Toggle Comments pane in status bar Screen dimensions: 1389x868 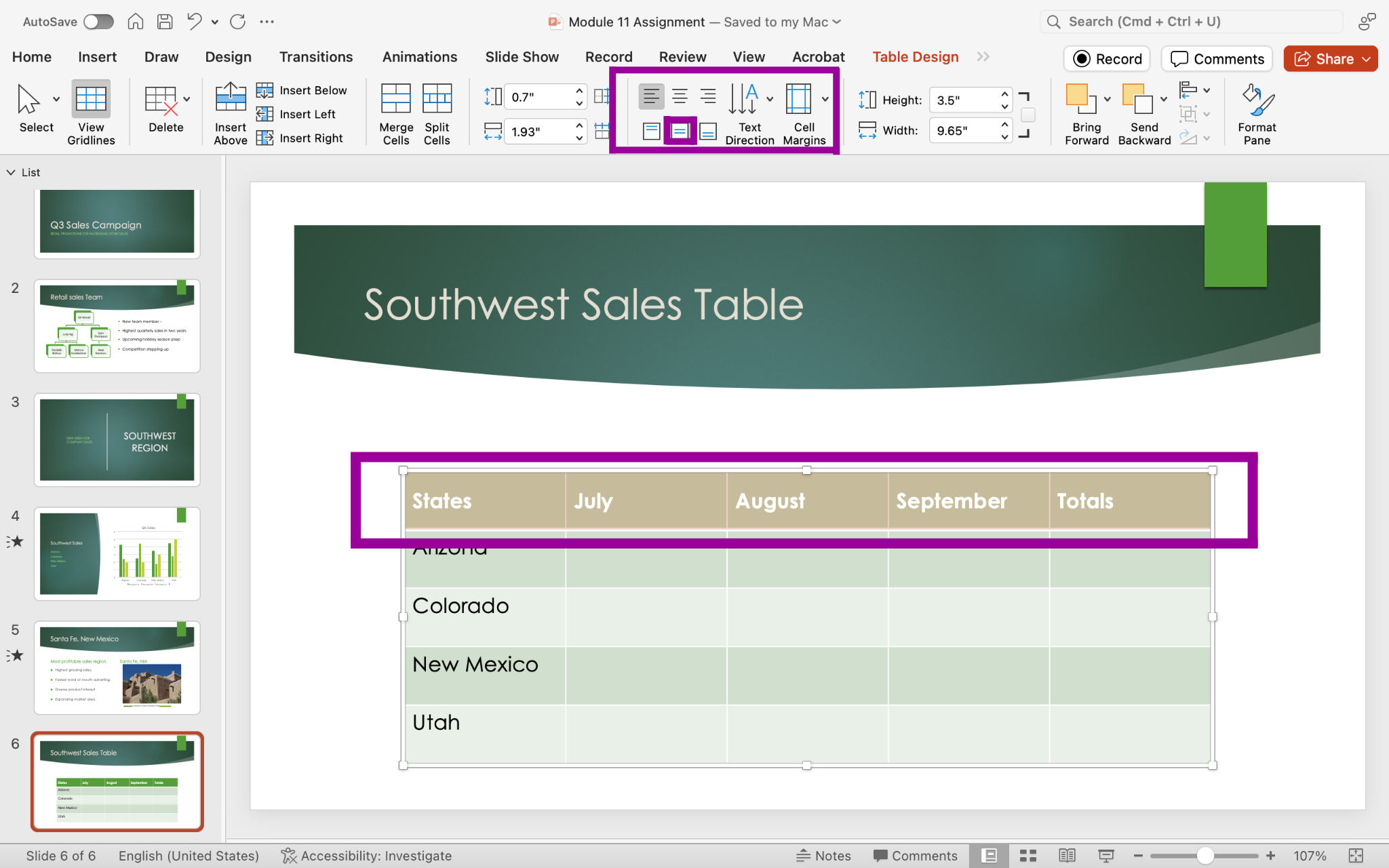(x=916, y=856)
